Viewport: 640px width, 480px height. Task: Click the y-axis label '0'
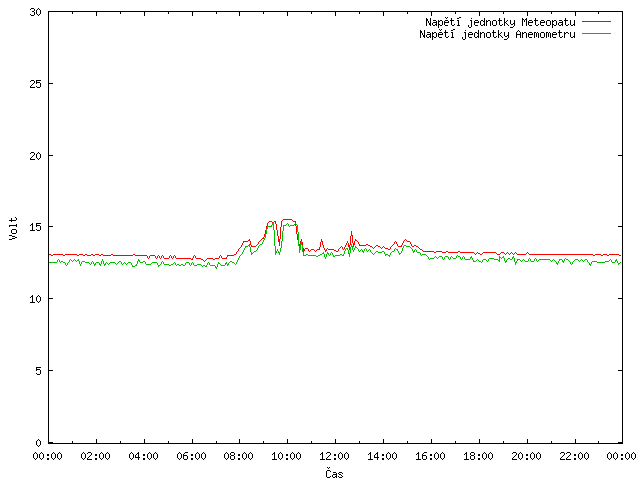[x=38, y=443]
